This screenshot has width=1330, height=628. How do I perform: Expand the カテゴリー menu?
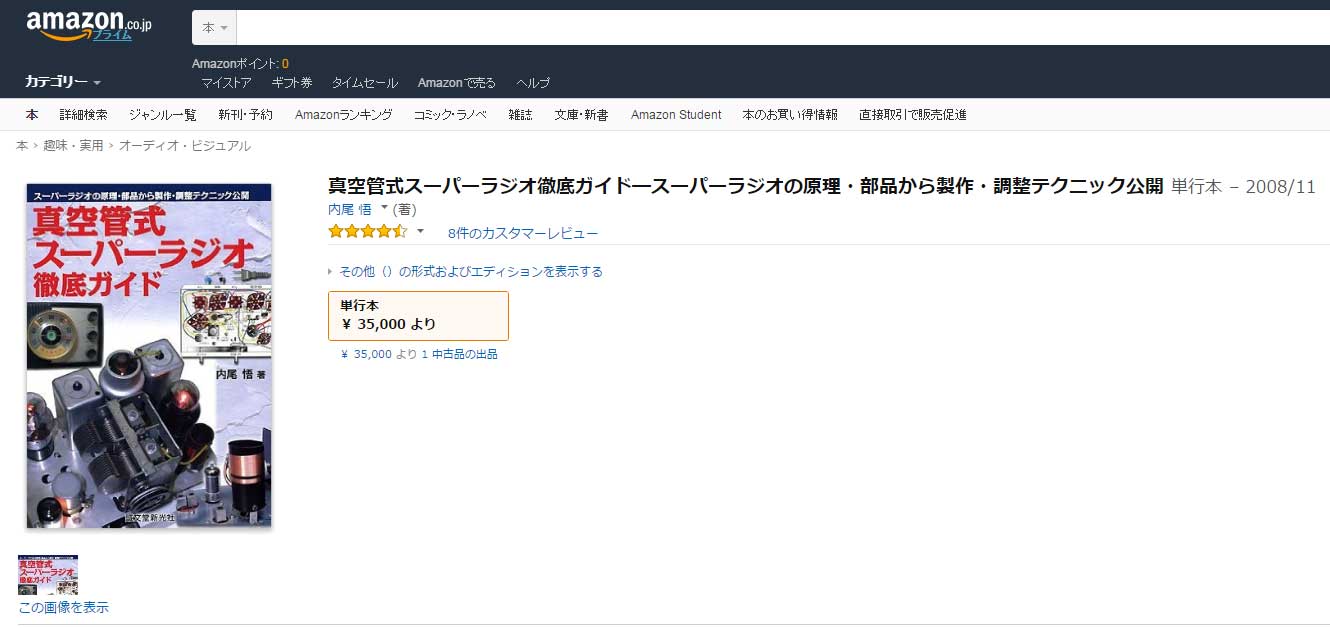(63, 82)
